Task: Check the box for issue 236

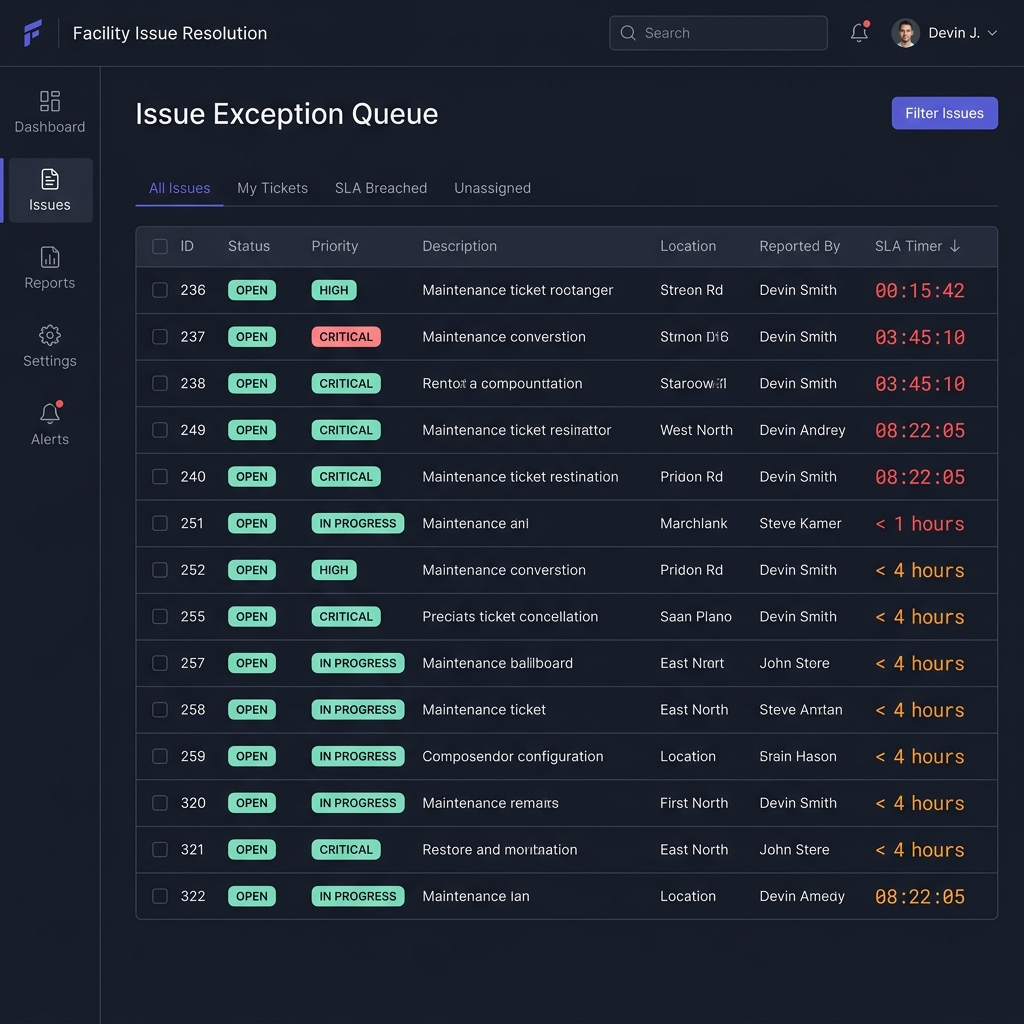Action: (x=160, y=290)
